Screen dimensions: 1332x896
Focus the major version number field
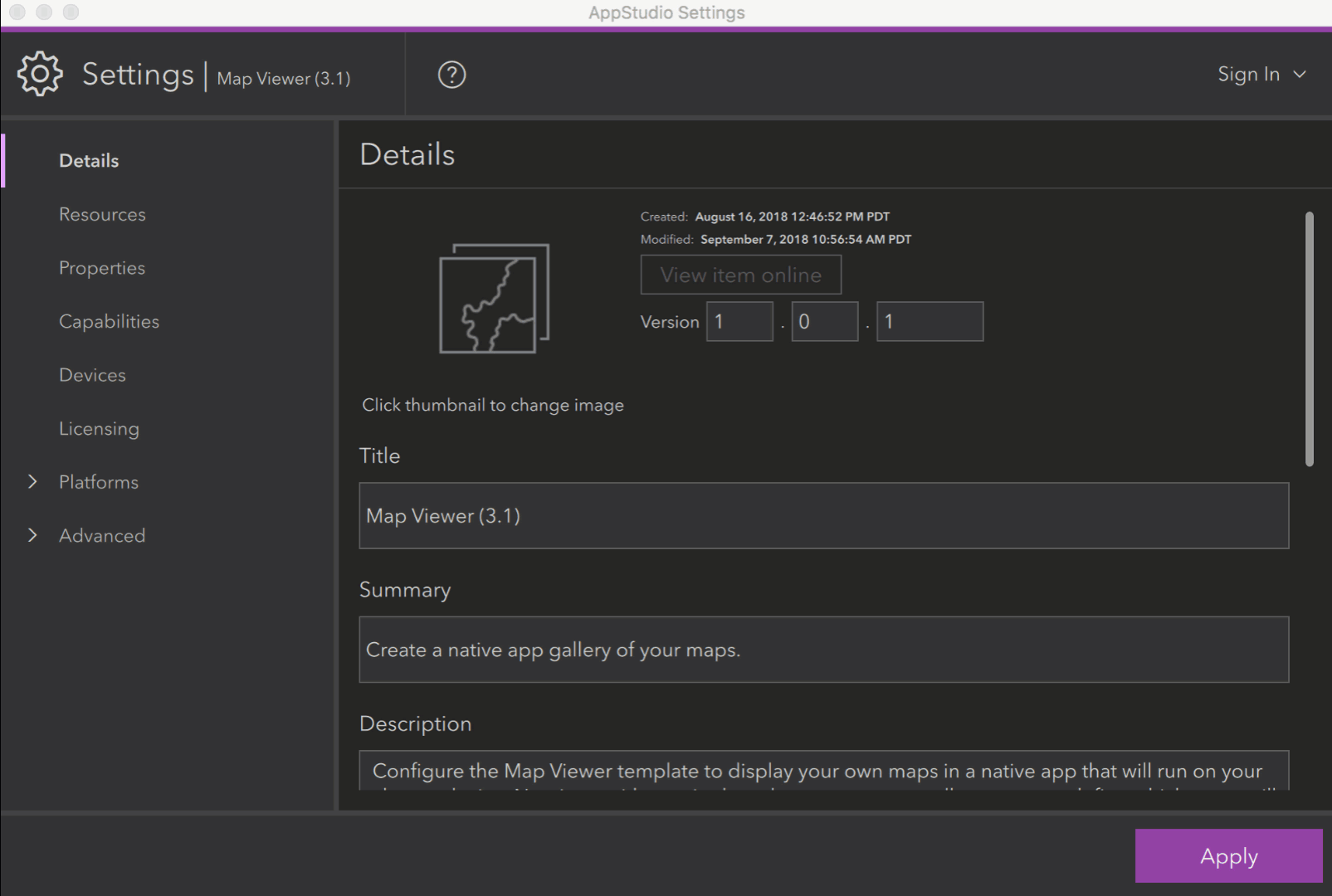point(739,321)
